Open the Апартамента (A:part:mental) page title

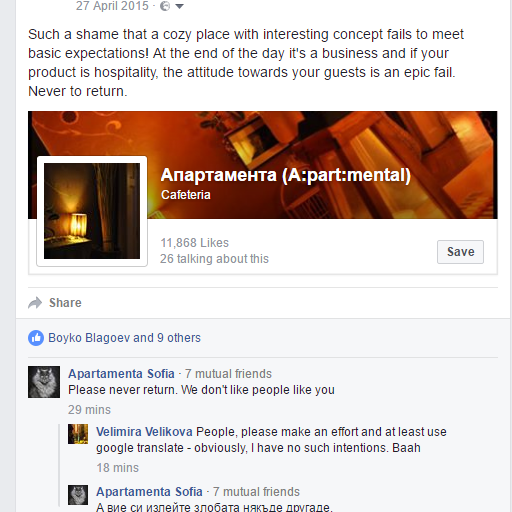click(286, 175)
